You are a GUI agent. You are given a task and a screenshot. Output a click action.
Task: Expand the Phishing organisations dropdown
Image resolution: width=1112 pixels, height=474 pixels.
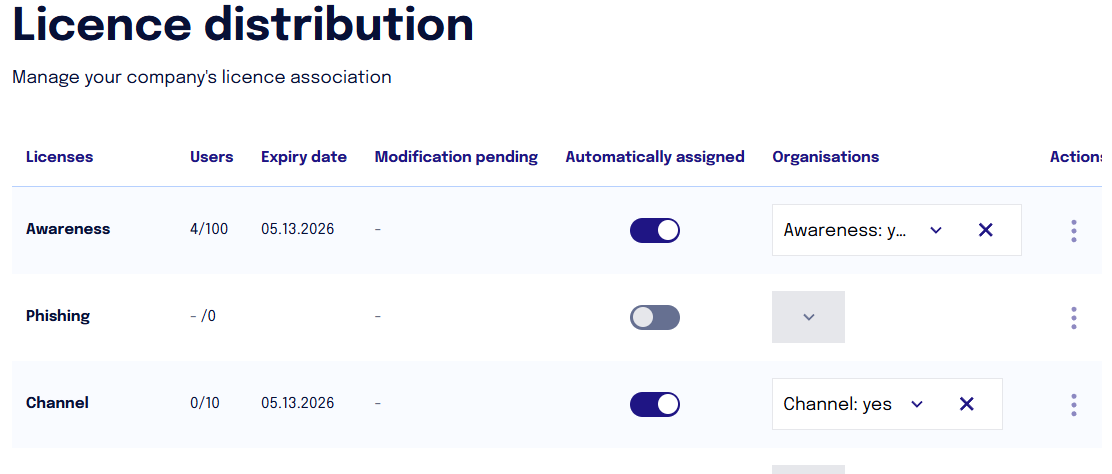[x=808, y=317]
